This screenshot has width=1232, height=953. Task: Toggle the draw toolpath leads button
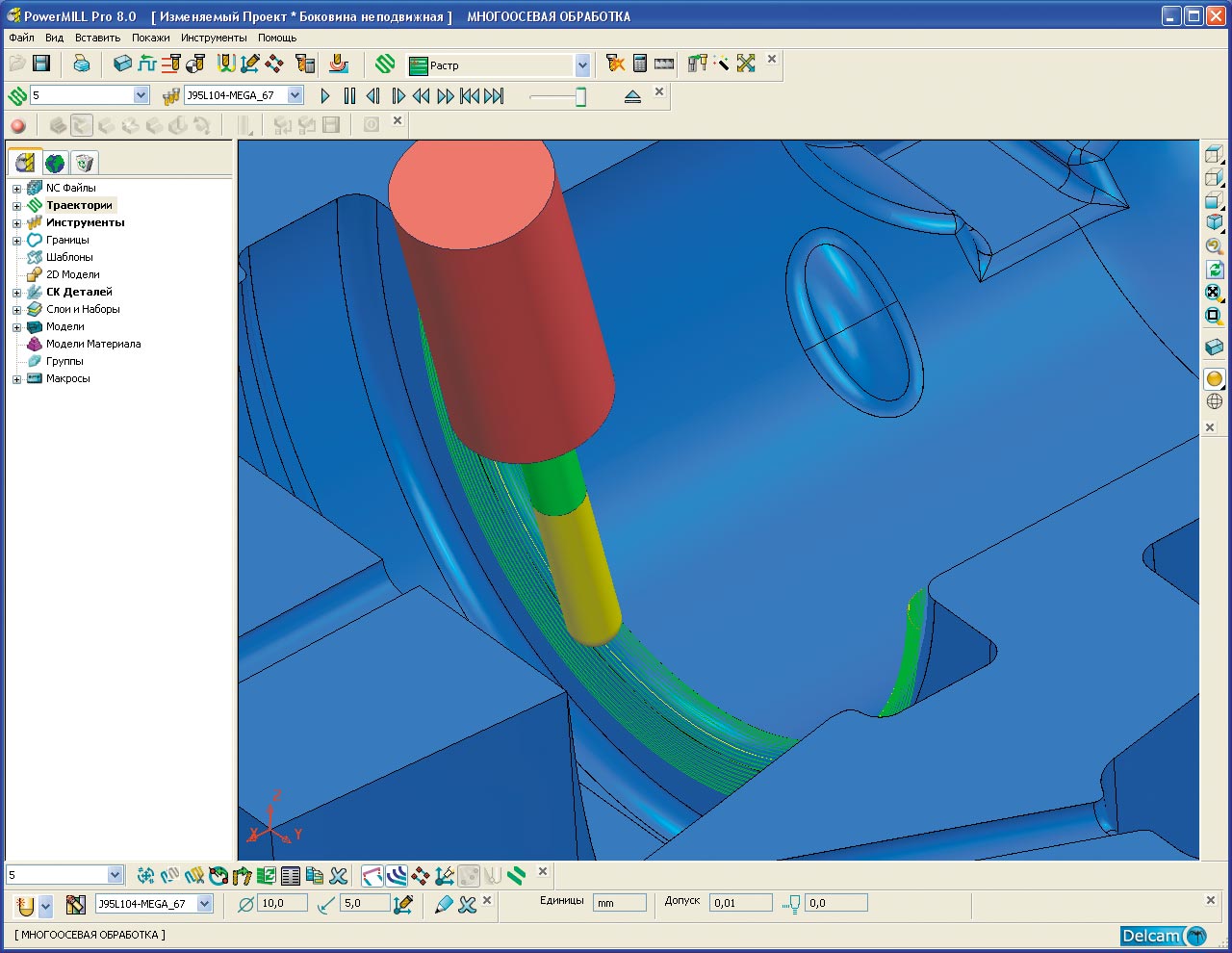(x=372, y=875)
